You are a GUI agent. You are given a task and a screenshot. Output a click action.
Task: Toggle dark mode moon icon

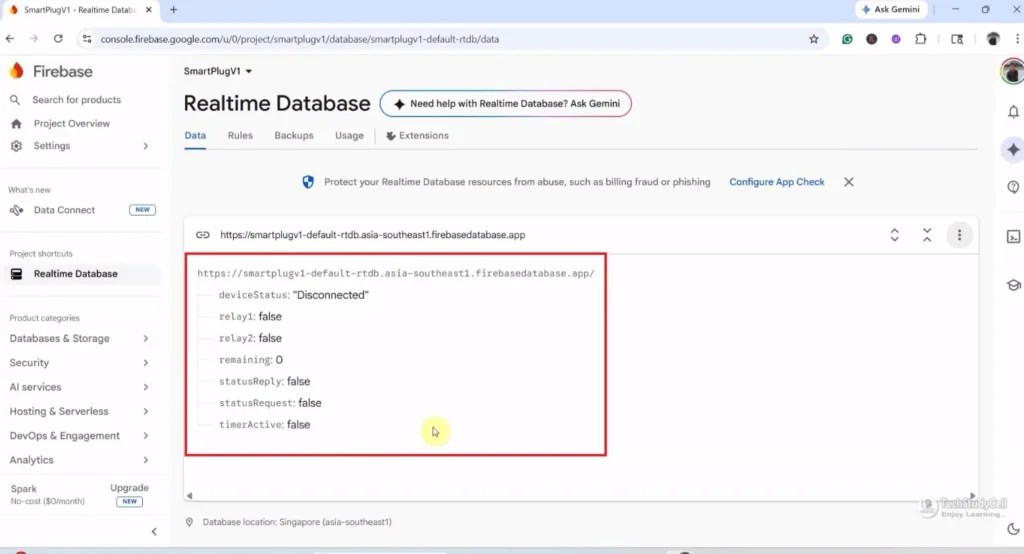(x=1013, y=529)
